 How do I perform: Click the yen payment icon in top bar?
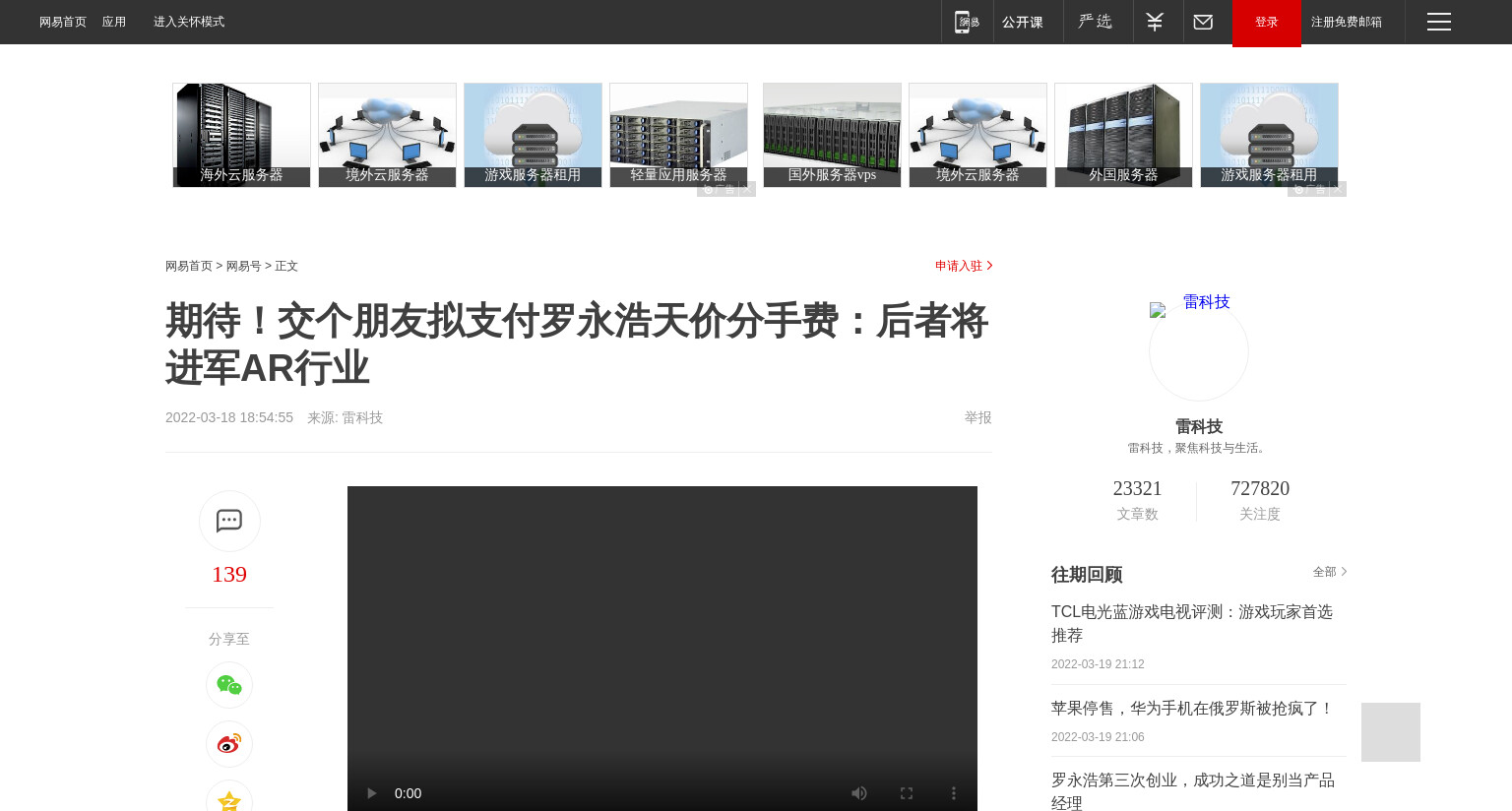pyautogui.click(x=1156, y=22)
